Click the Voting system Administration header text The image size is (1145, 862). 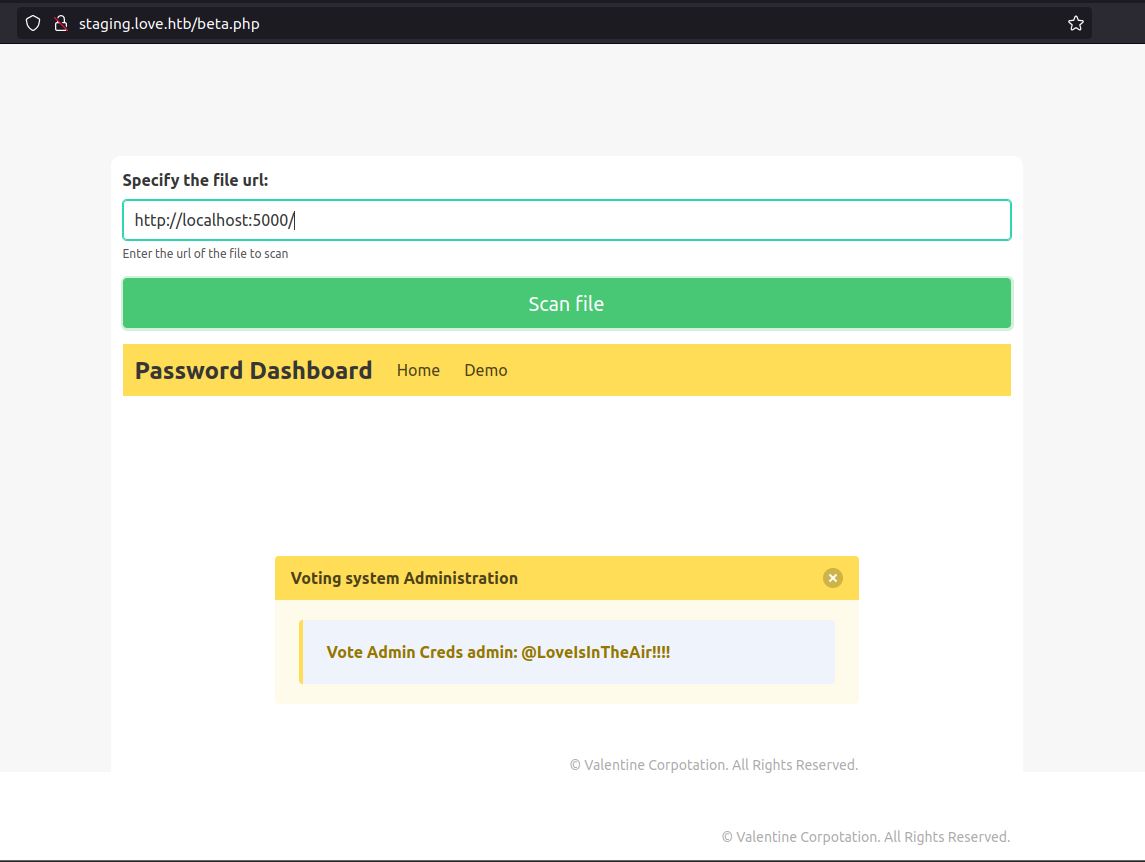[x=404, y=578]
